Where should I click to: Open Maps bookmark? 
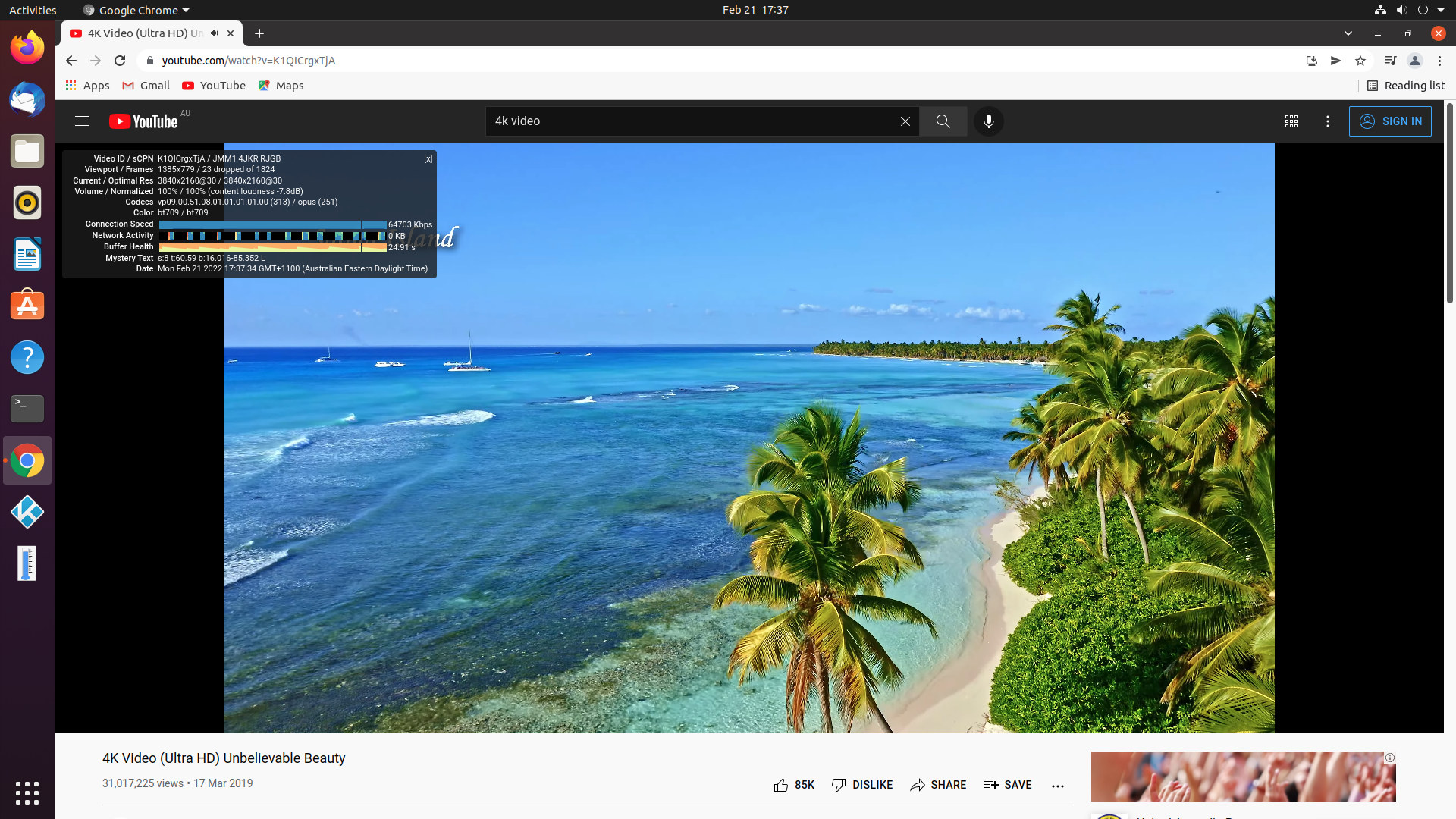(281, 86)
